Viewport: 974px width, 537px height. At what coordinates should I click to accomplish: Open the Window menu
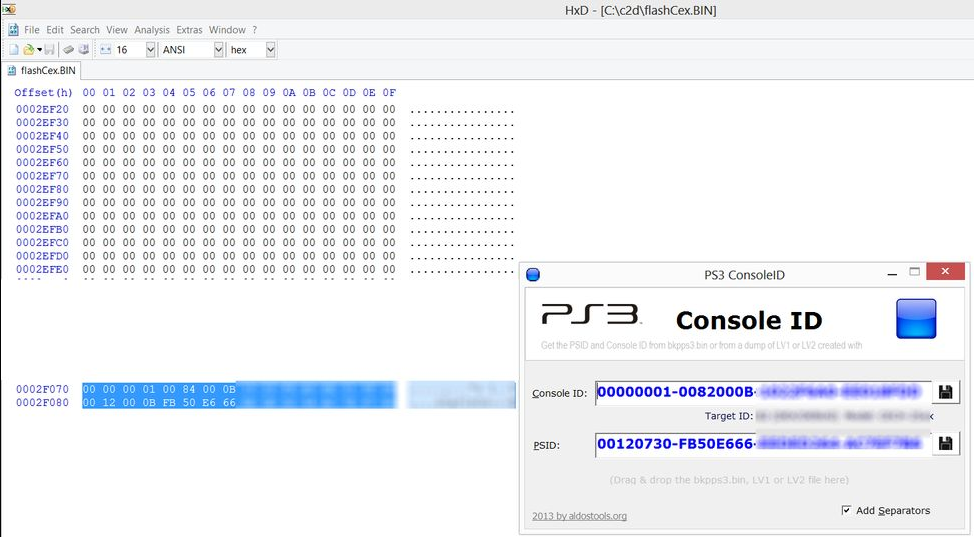coord(227,30)
